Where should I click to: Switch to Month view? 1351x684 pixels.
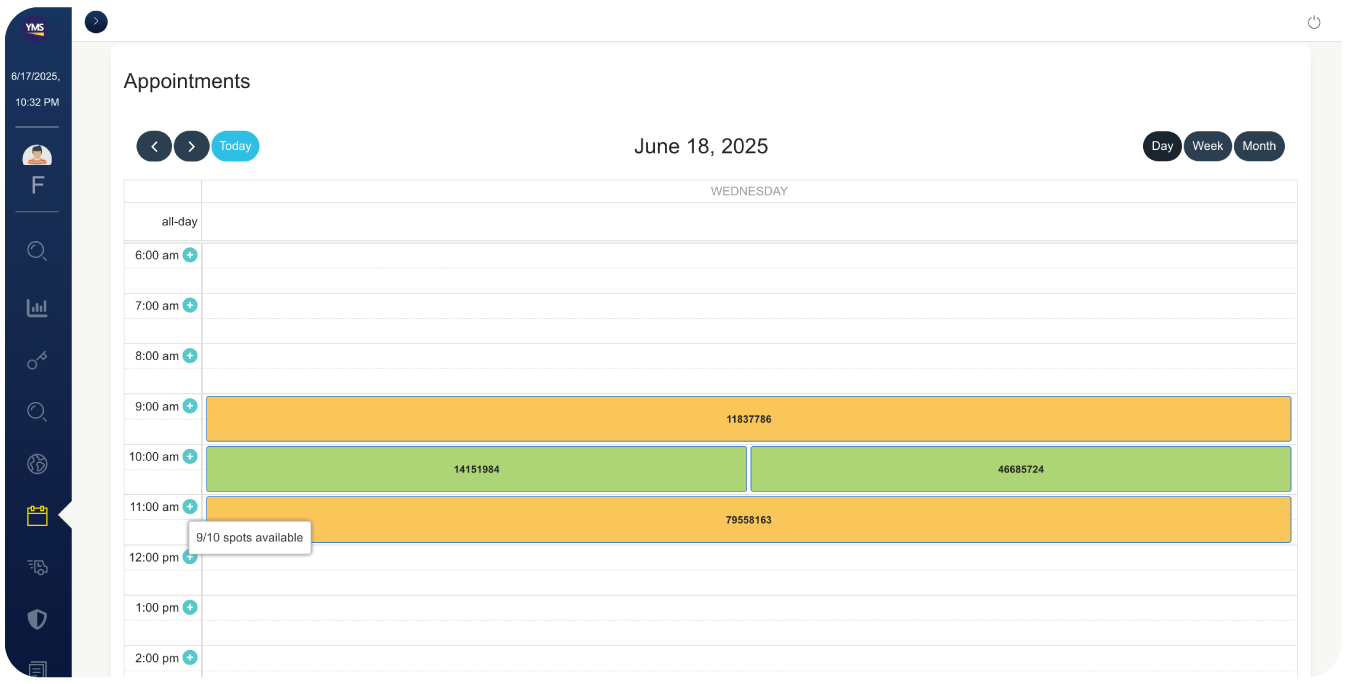[1258, 146]
